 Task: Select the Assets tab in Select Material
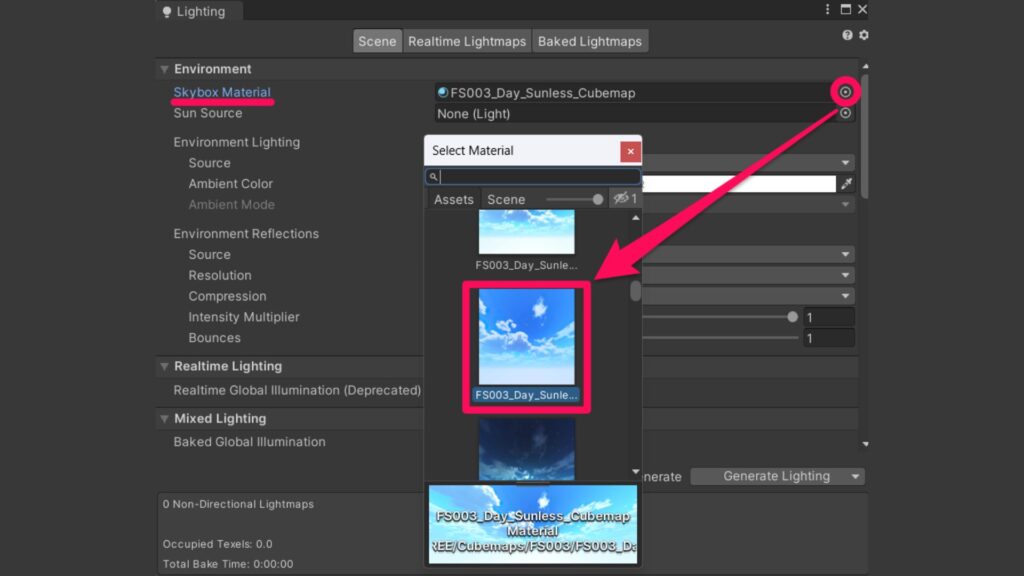[x=453, y=199]
